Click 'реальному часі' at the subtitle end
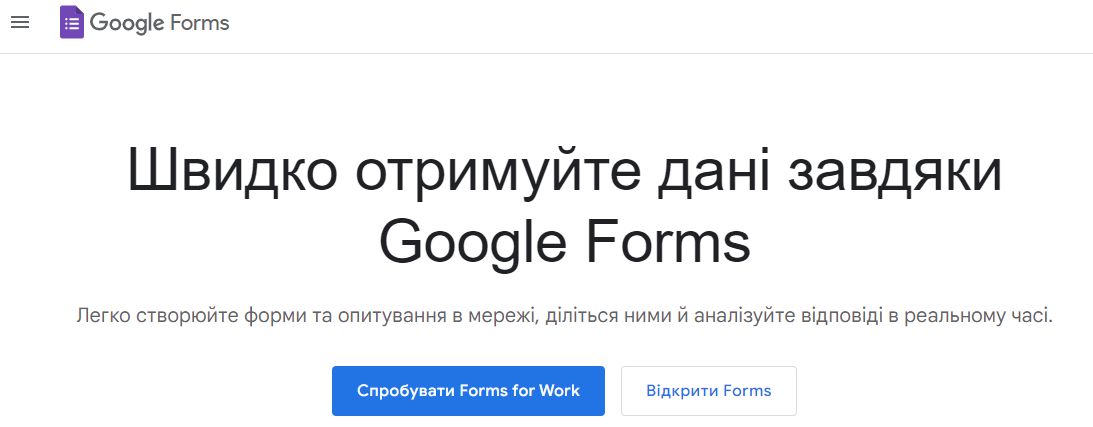This screenshot has width=1093, height=427. tap(979, 317)
